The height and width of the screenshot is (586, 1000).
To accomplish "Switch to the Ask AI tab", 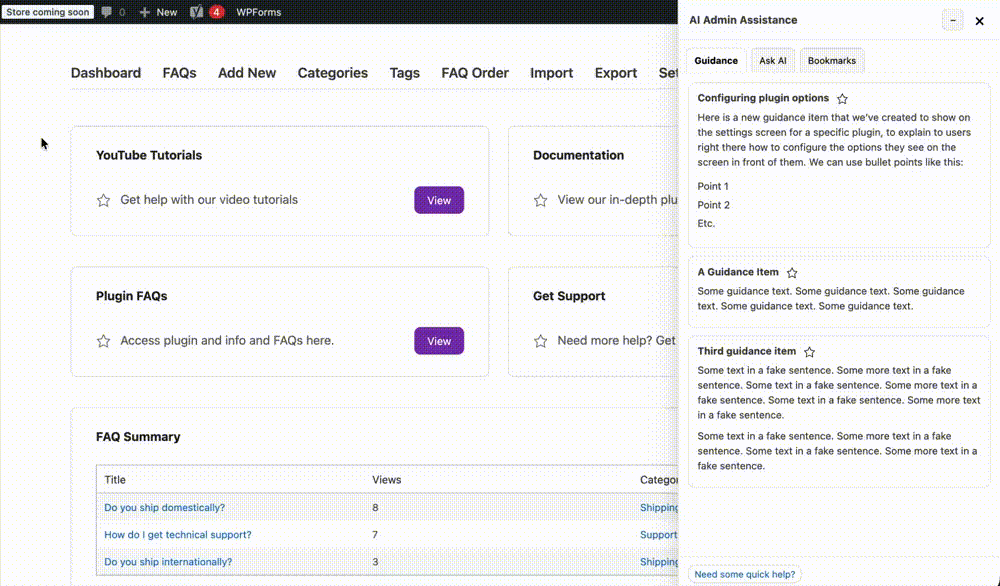I will point(772,61).
